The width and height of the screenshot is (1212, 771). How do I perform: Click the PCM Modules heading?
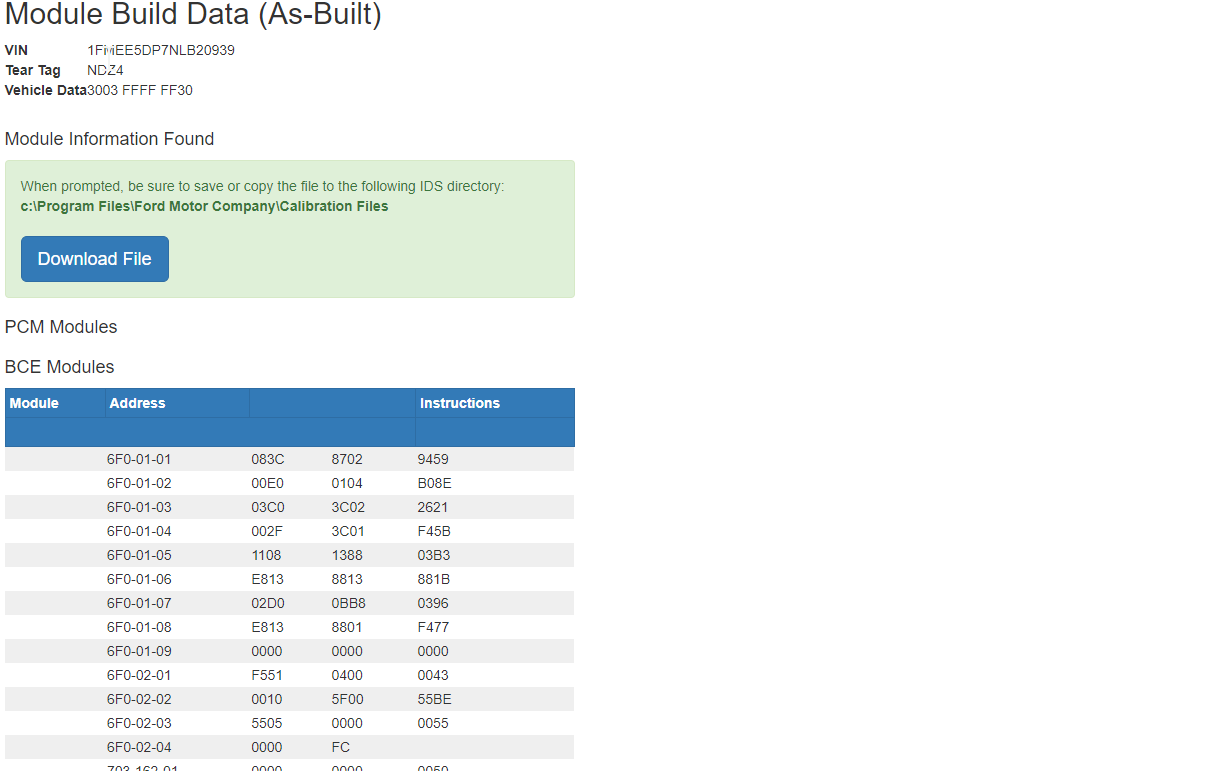coord(61,327)
